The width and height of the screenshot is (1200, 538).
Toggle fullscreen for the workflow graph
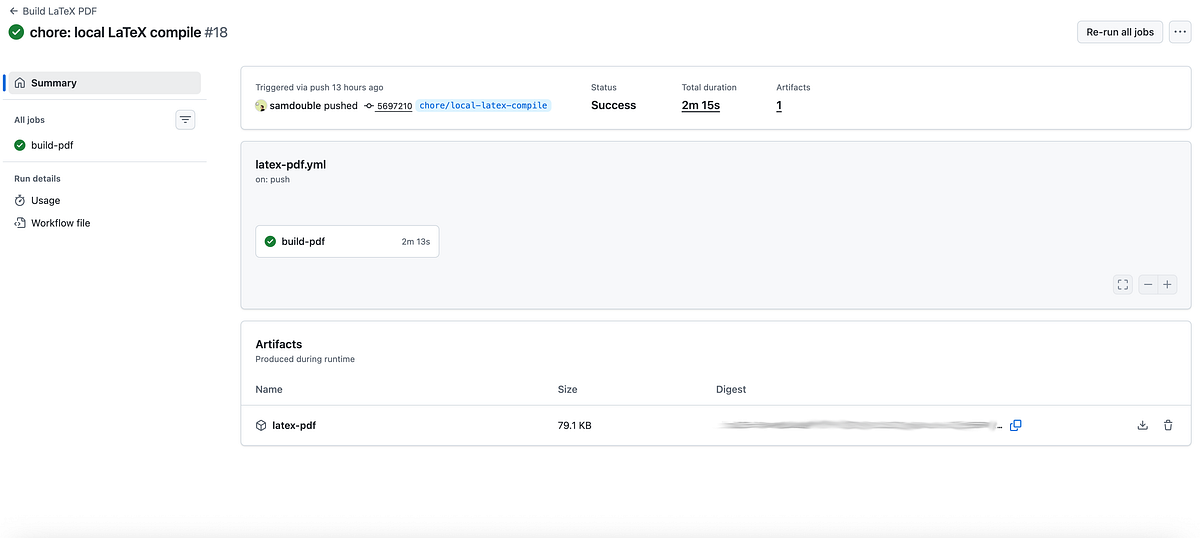point(1123,284)
